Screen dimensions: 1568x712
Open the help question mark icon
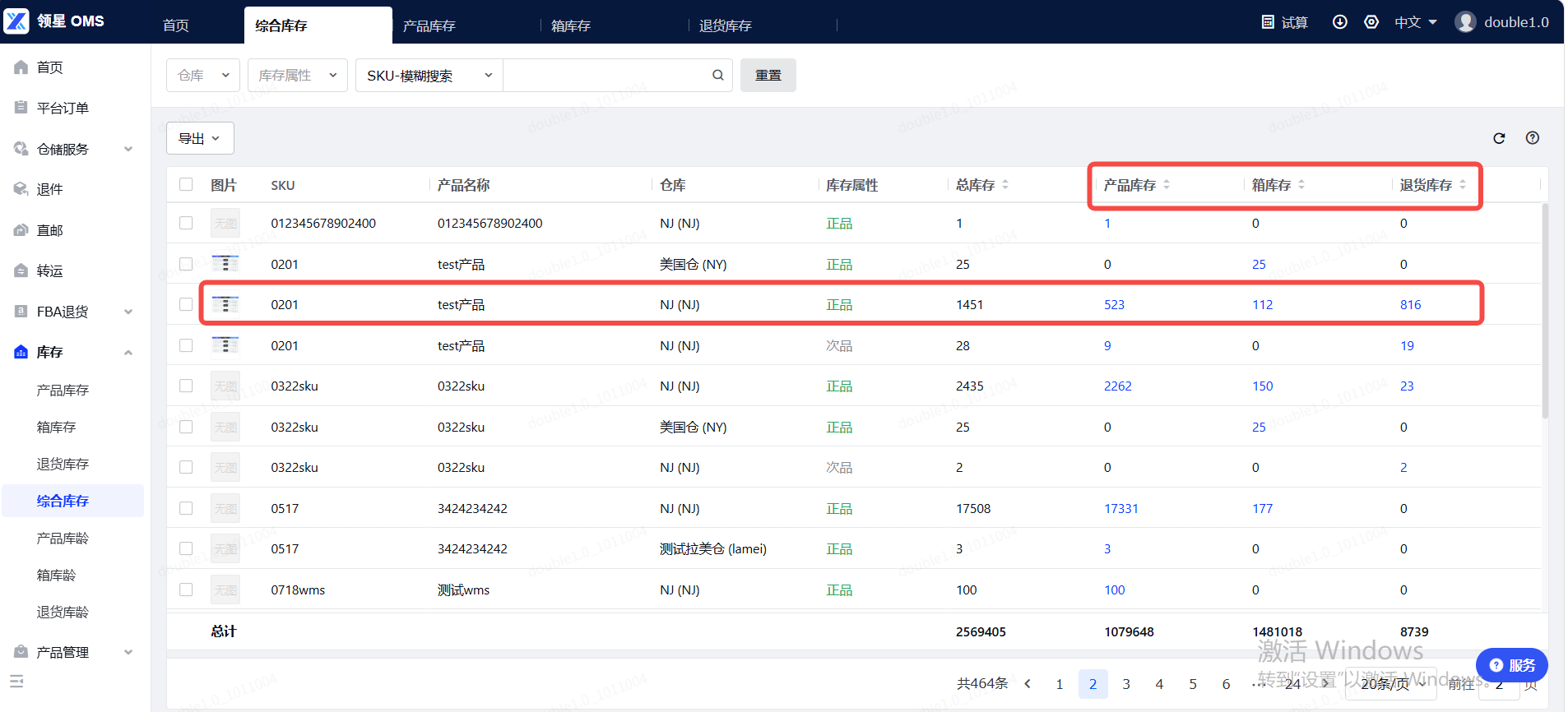pos(1532,138)
